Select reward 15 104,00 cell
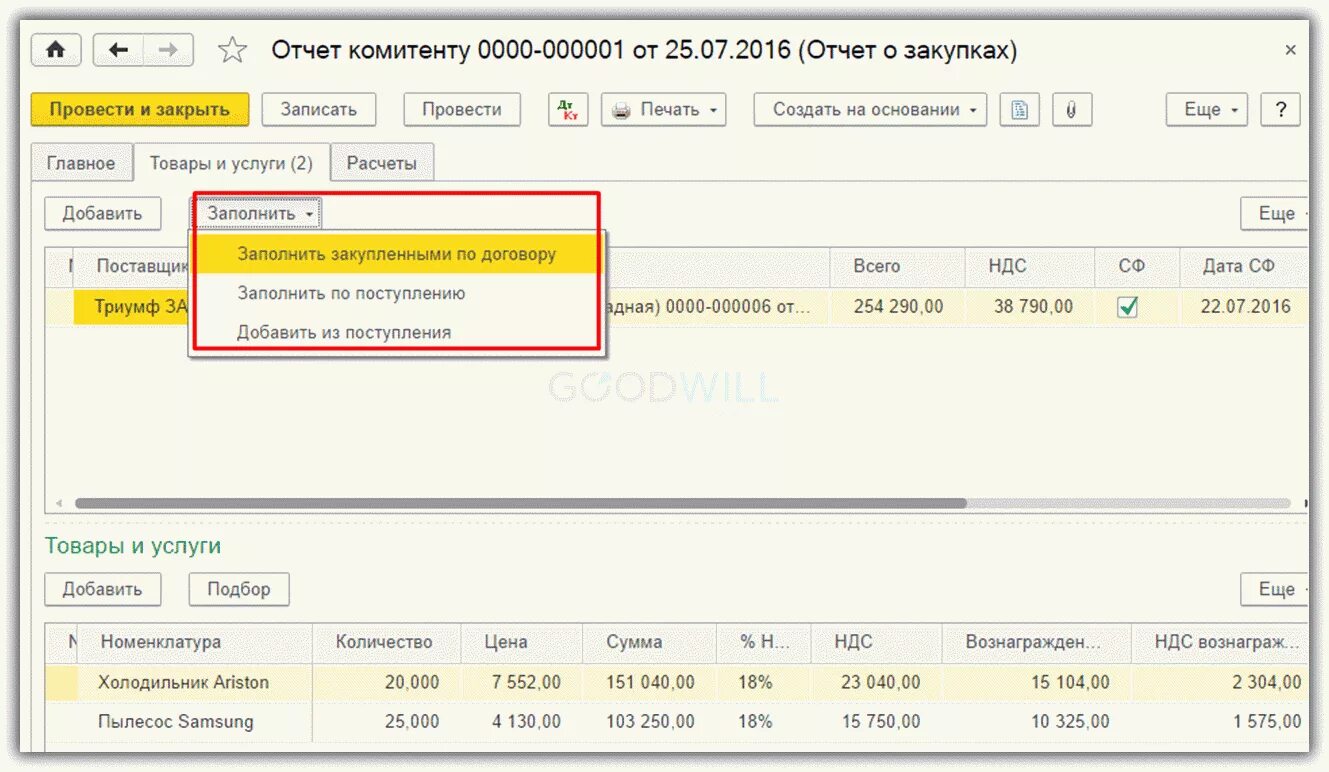 pos(1036,683)
